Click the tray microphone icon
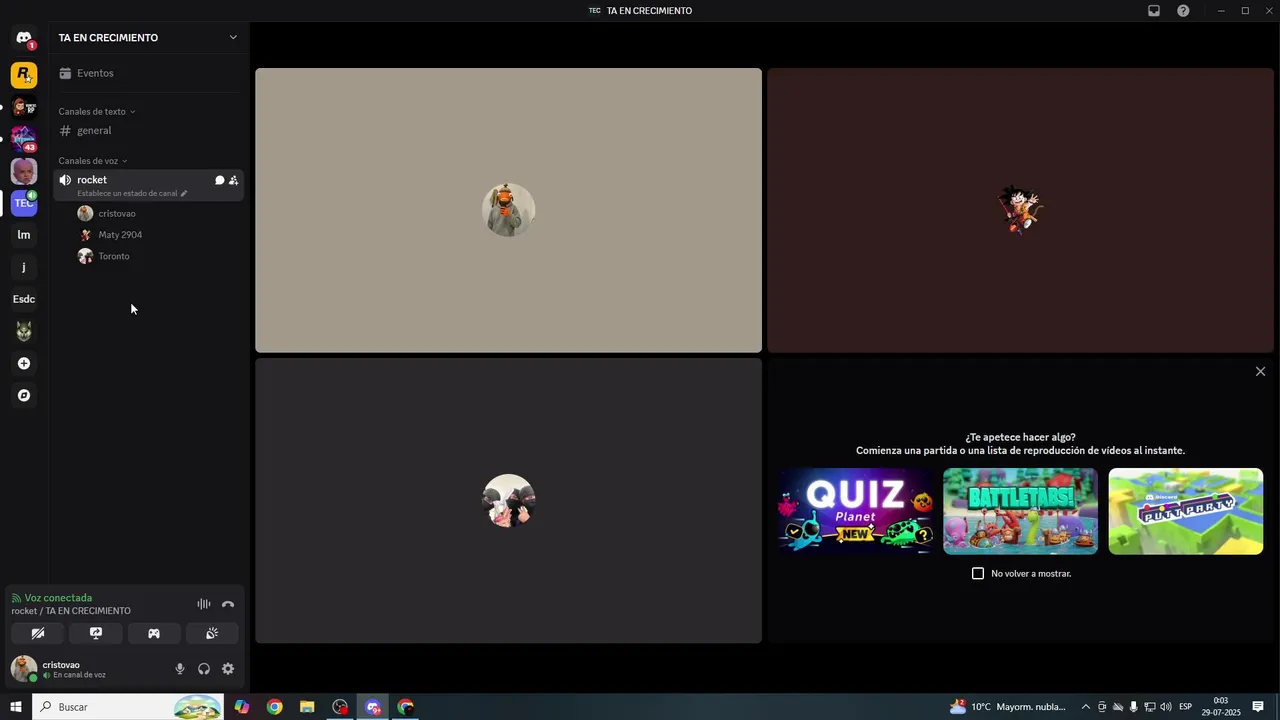This screenshot has width=1280, height=720. 1133,707
